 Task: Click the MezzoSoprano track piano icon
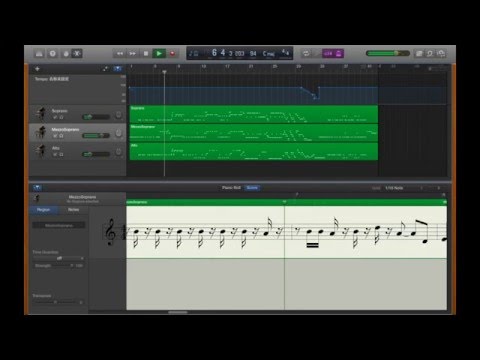click(x=41, y=132)
